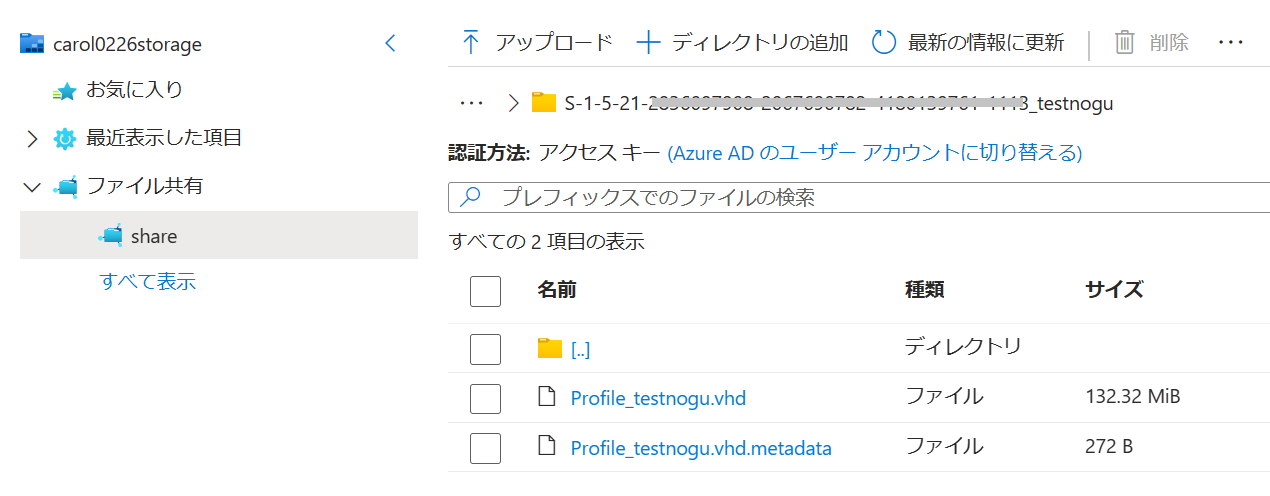Click the Profile_testnogu.vhd file icon

point(546,397)
